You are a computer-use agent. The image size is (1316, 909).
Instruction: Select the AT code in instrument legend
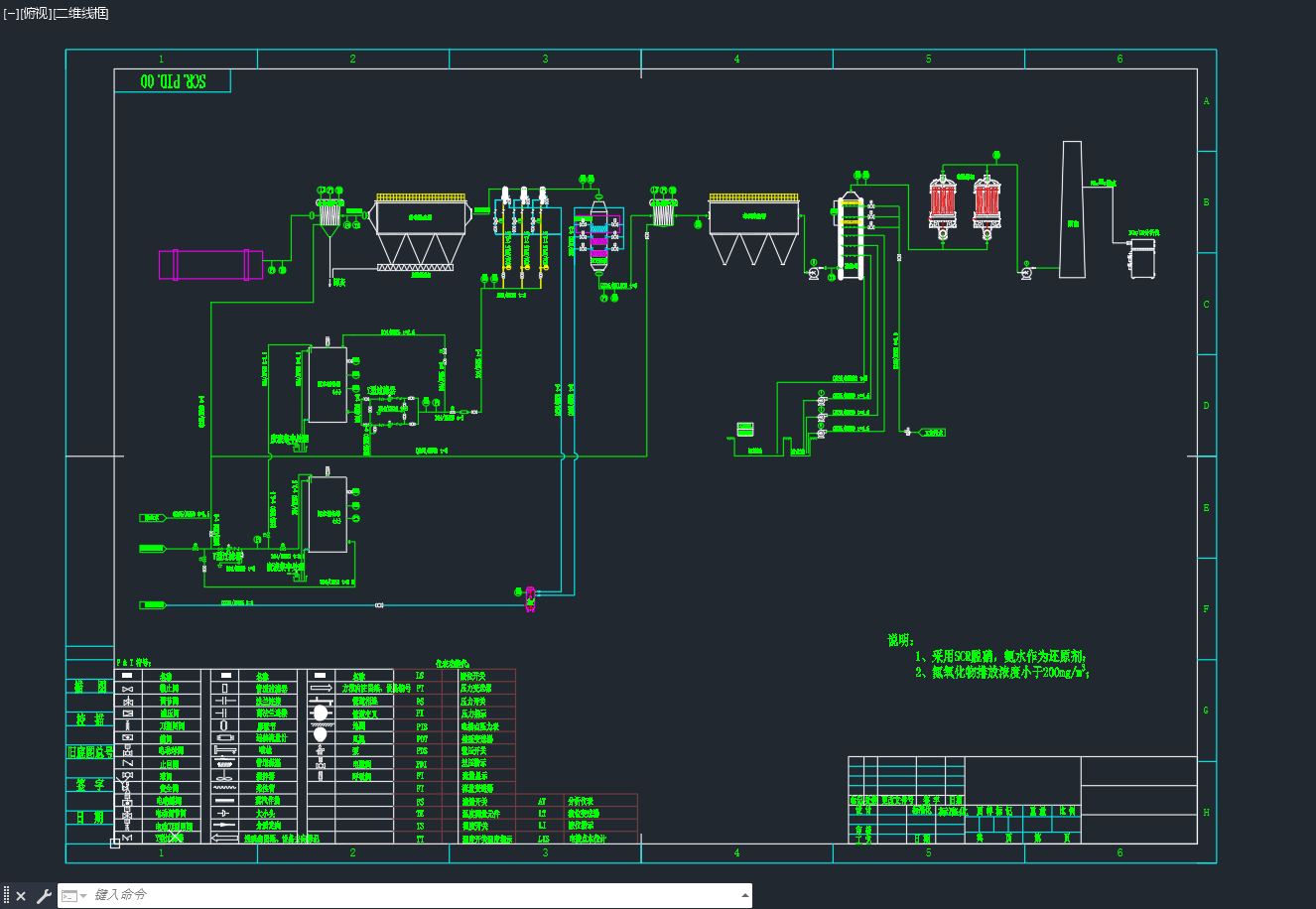(542, 801)
